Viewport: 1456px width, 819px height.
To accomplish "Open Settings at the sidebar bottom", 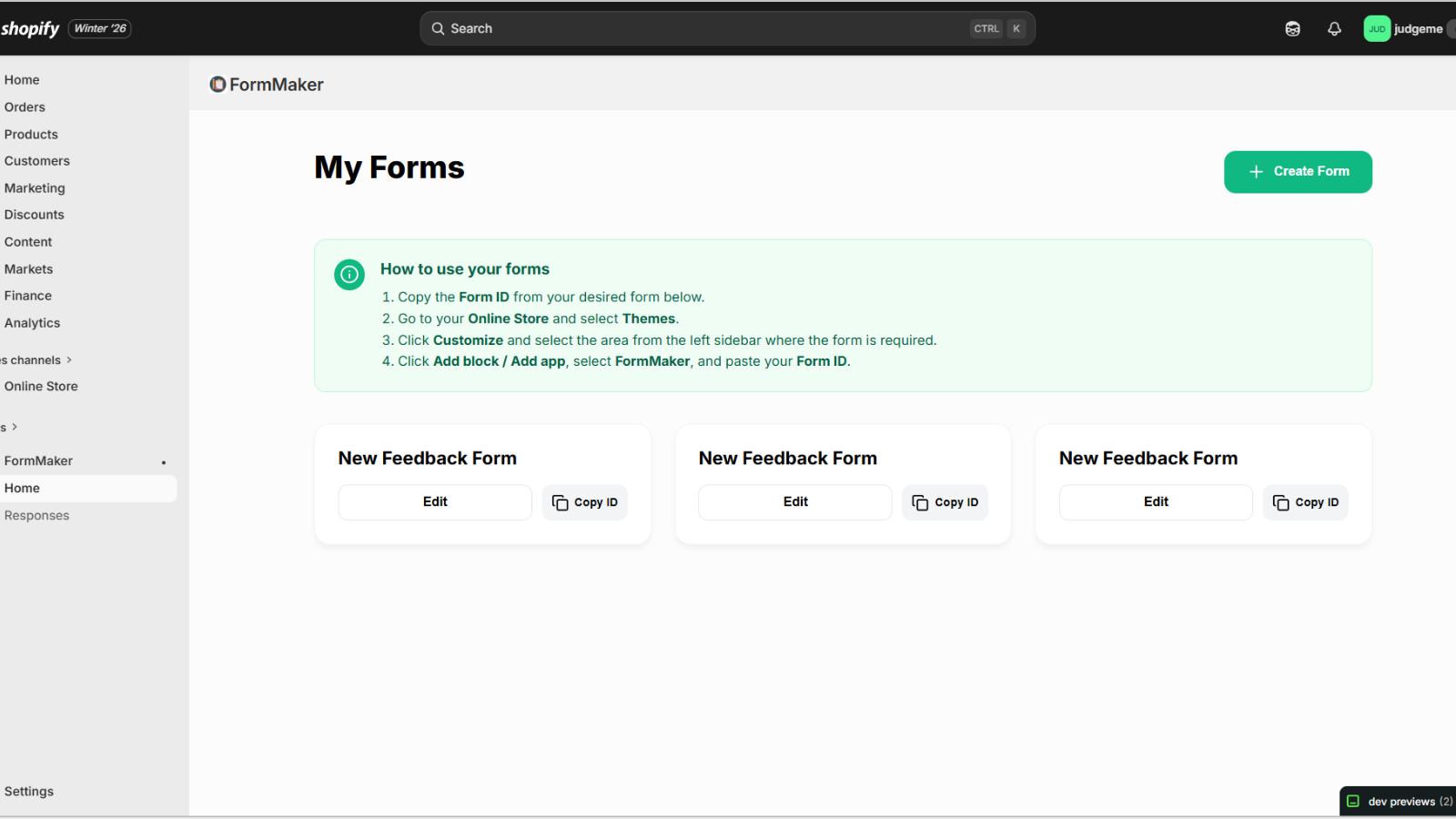I will point(29,792).
